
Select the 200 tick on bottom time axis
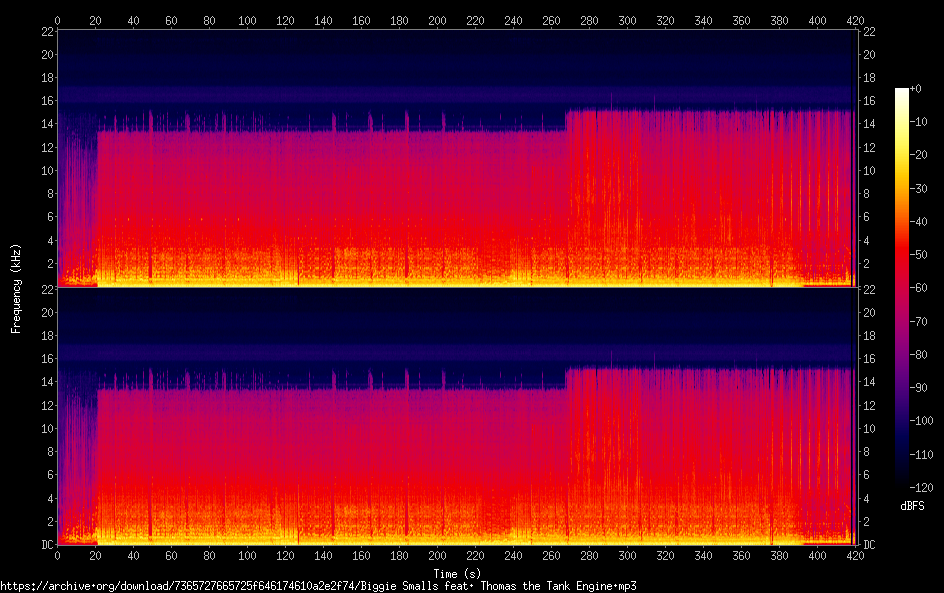(437, 555)
